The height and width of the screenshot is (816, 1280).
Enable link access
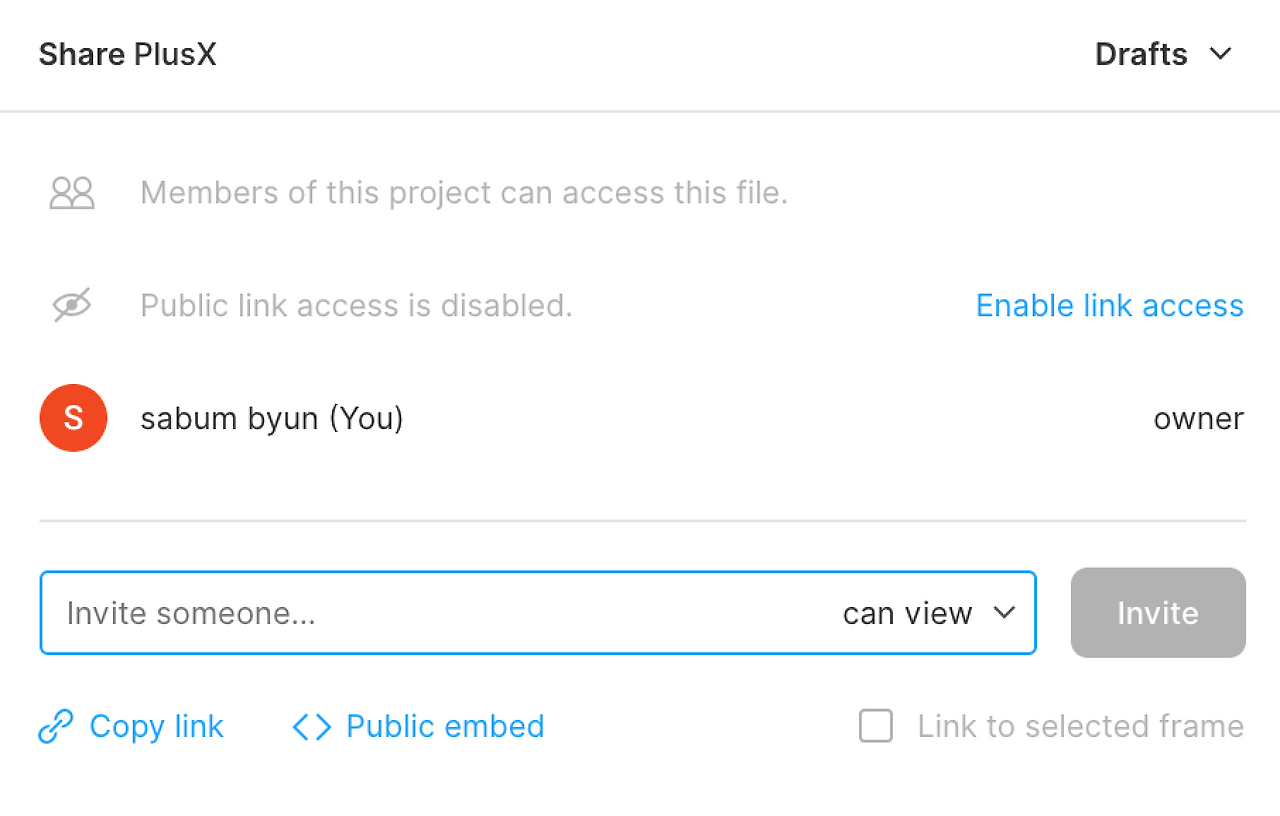click(x=1109, y=305)
